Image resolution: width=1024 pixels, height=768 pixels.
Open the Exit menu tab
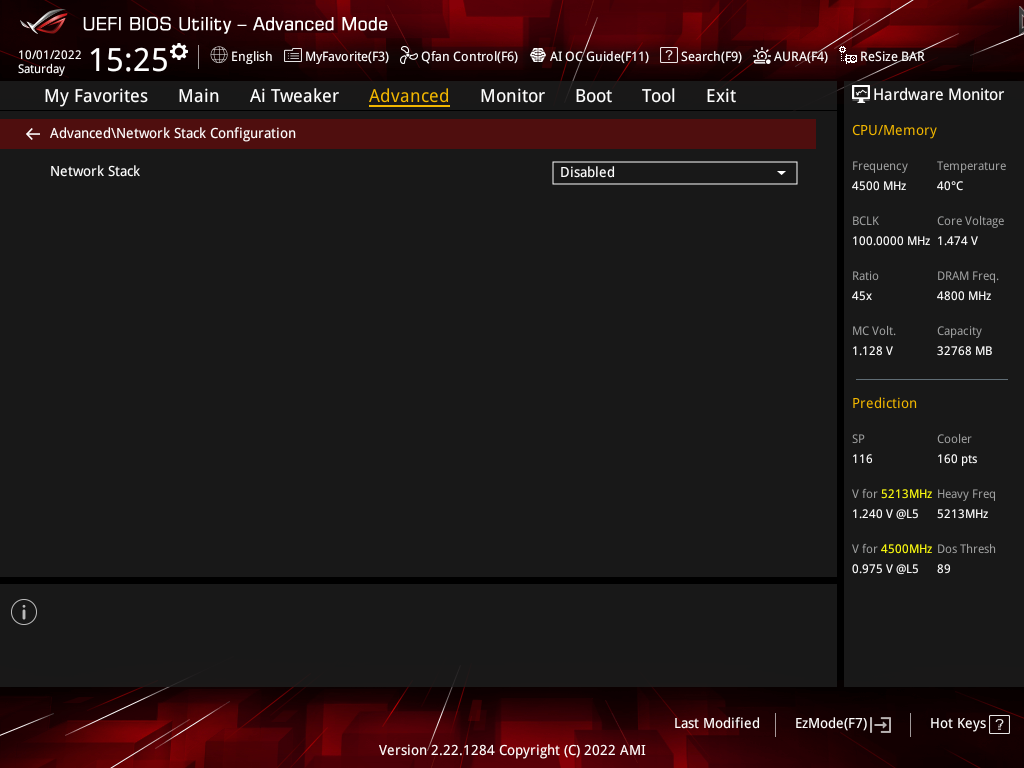point(720,96)
